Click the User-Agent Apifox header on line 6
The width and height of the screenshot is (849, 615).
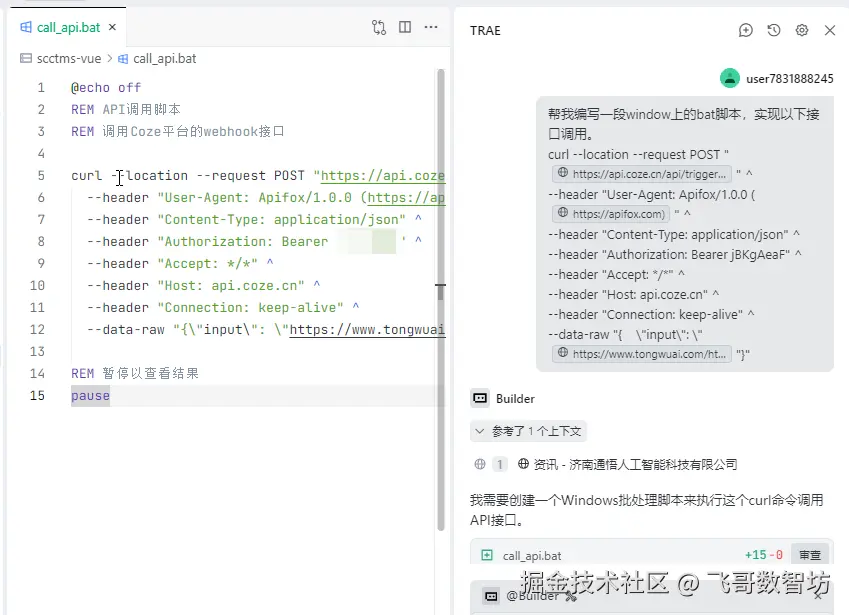[266, 198]
